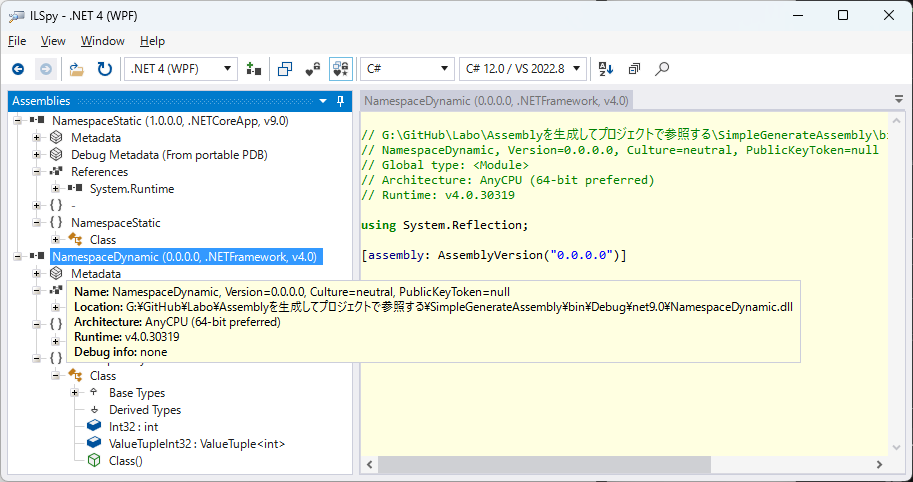Select 'Derived Types' label in tree
This screenshot has width=913, height=482.
coord(145,410)
